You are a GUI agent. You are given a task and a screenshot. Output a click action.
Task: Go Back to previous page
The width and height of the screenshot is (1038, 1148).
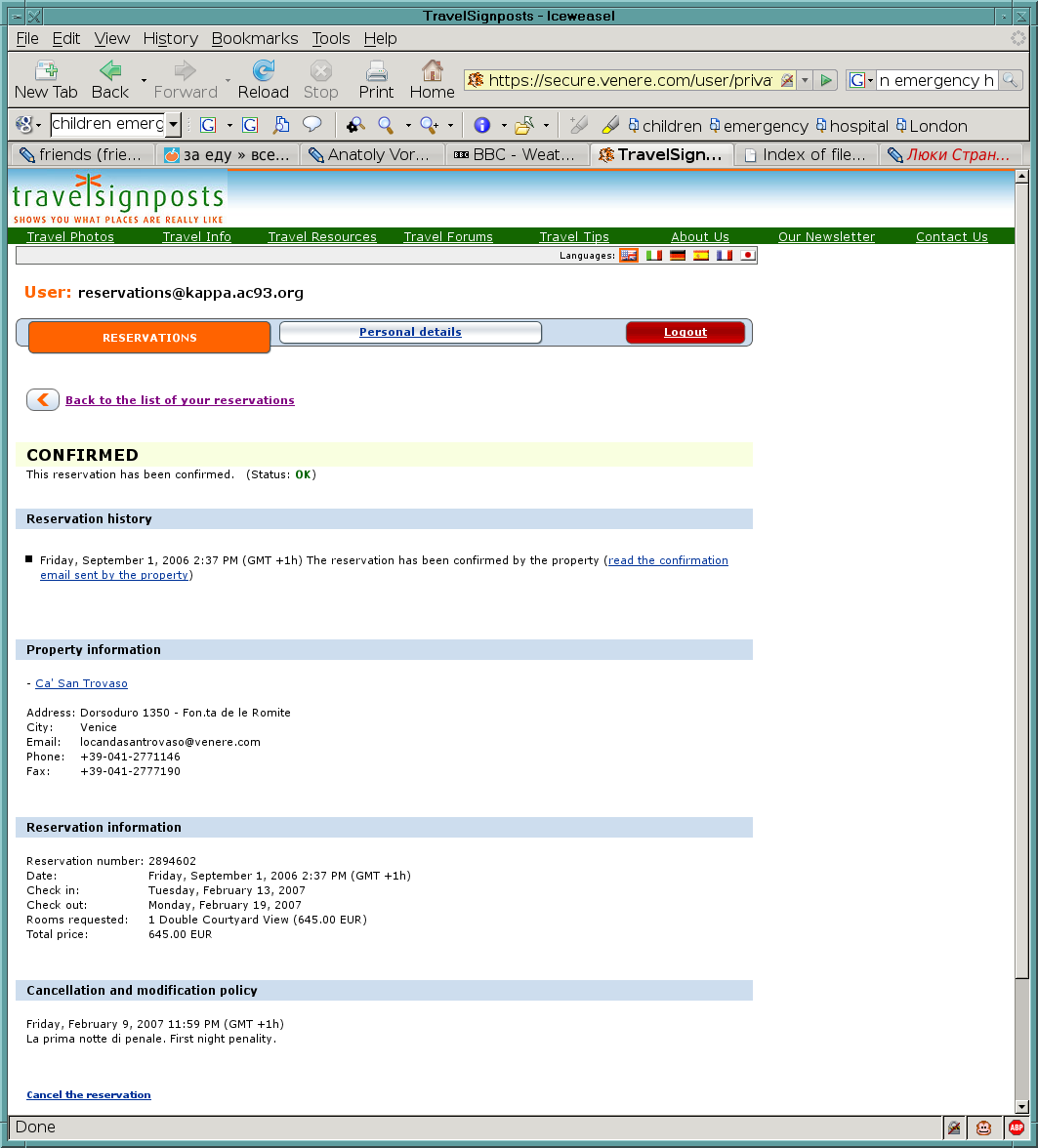[110, 80]
